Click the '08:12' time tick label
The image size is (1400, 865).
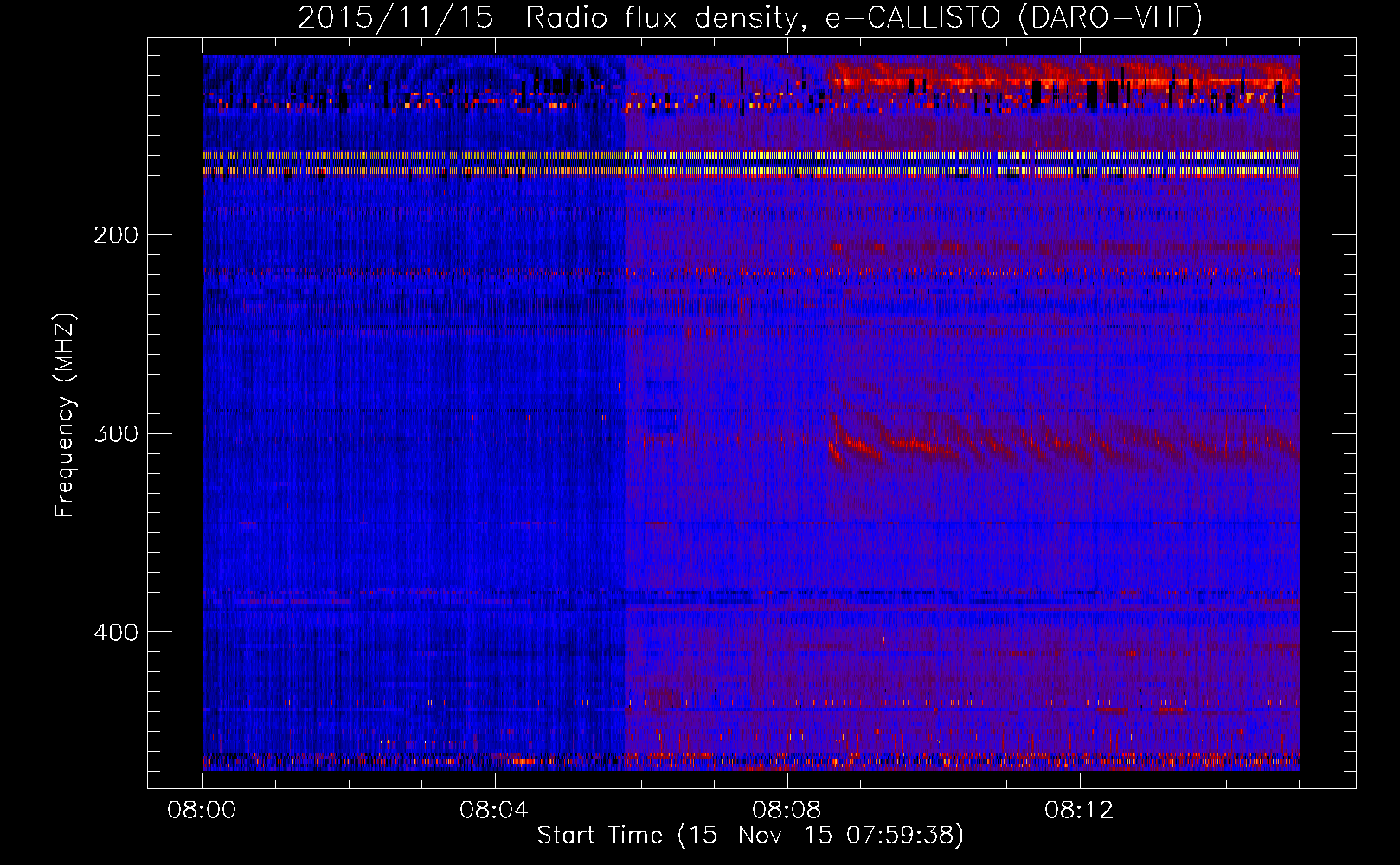point(1079,811)
